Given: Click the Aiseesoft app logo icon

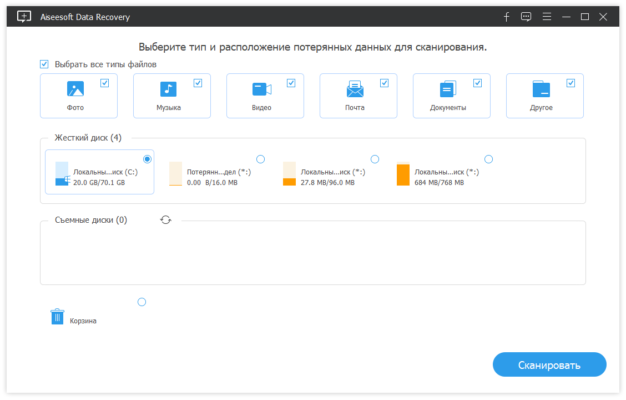Looking at the screenshot, I should tap(24, 17).
